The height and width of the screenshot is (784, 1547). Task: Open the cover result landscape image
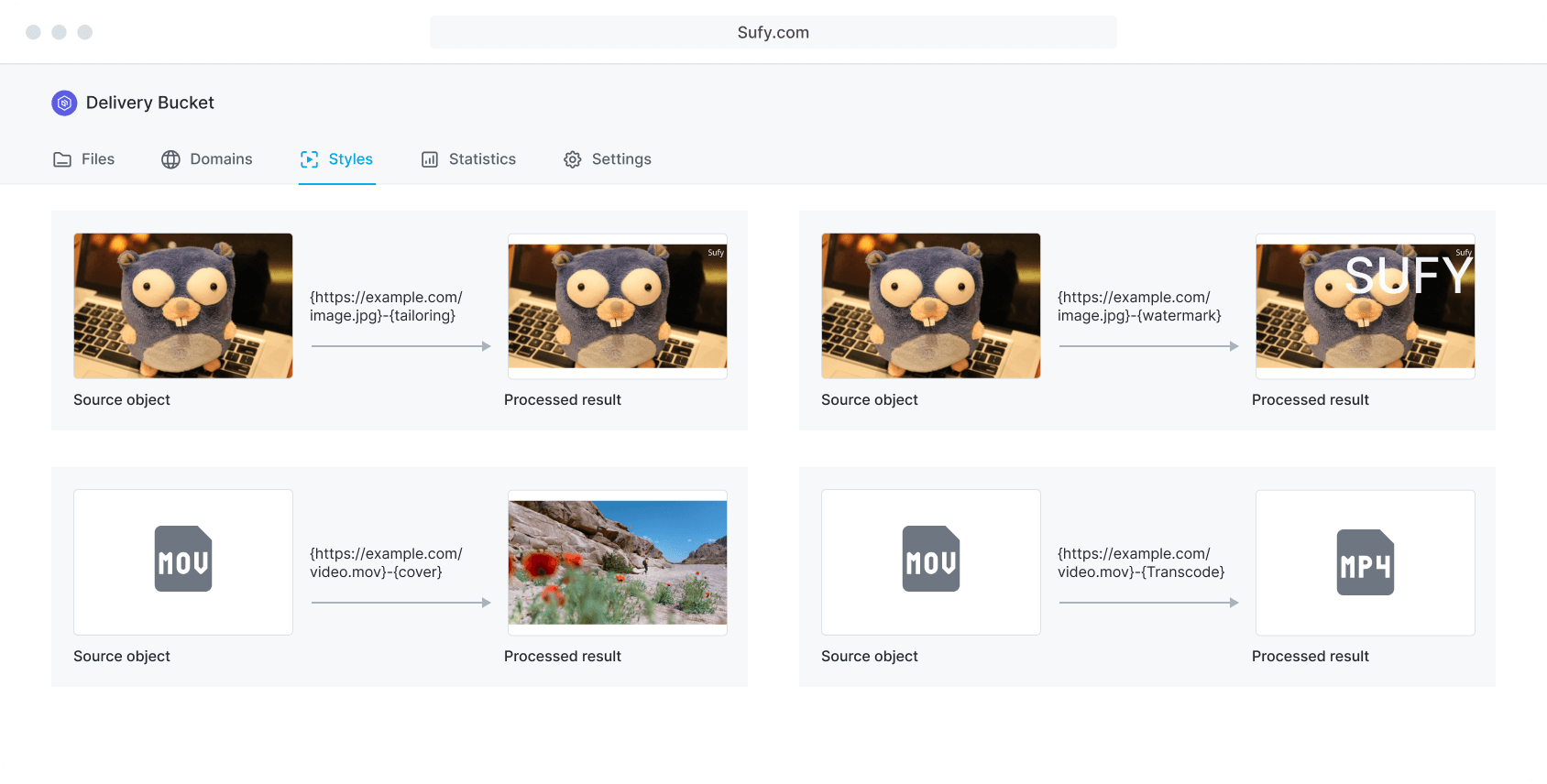(618, 562)
